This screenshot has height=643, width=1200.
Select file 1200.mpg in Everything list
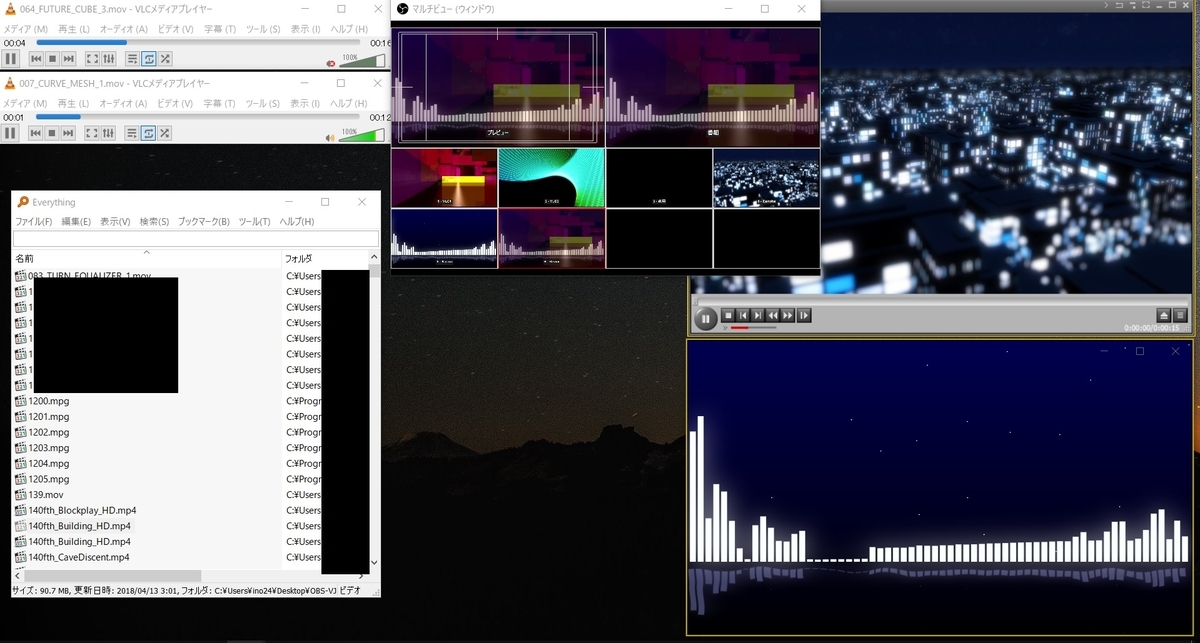click(49, 401)
